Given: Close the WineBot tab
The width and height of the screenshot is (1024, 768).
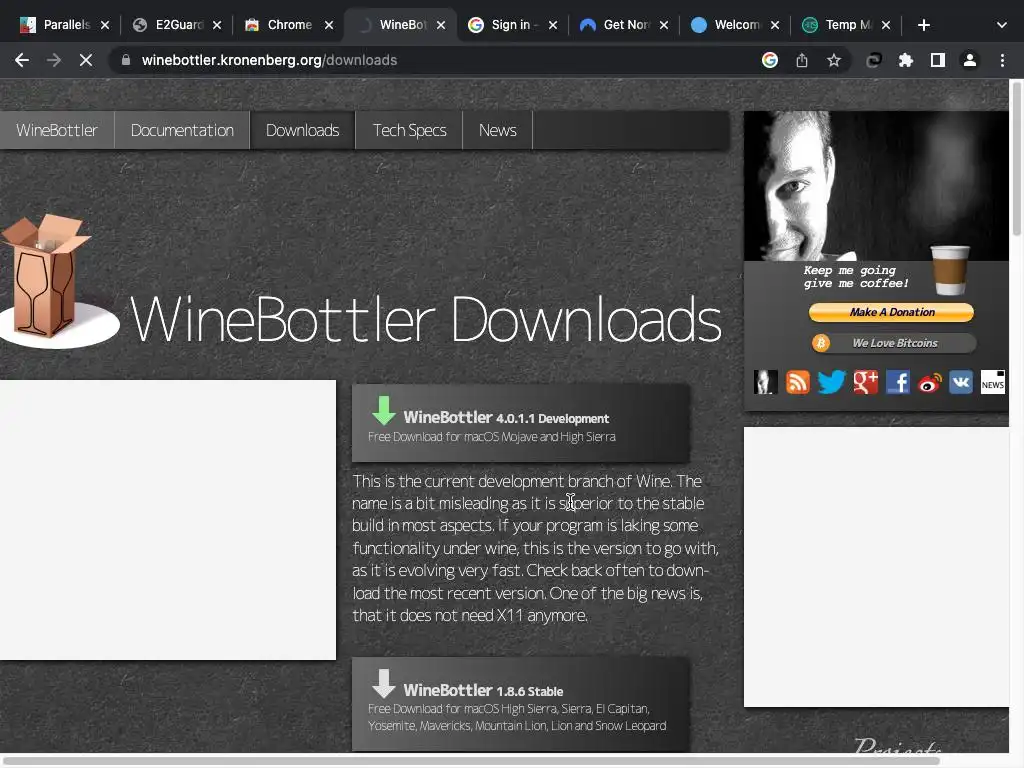Looking at the screenshot, I should [x=441, y=25].
